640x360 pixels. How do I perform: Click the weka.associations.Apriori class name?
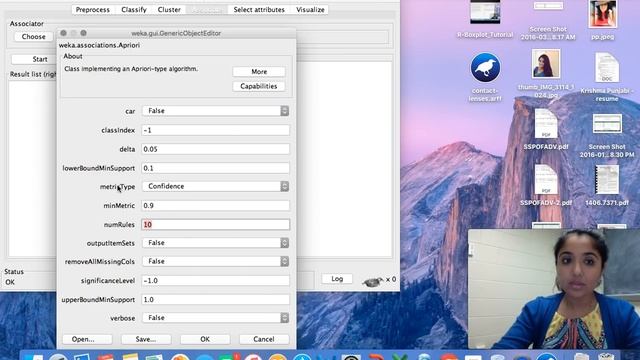tap(99, 45)
